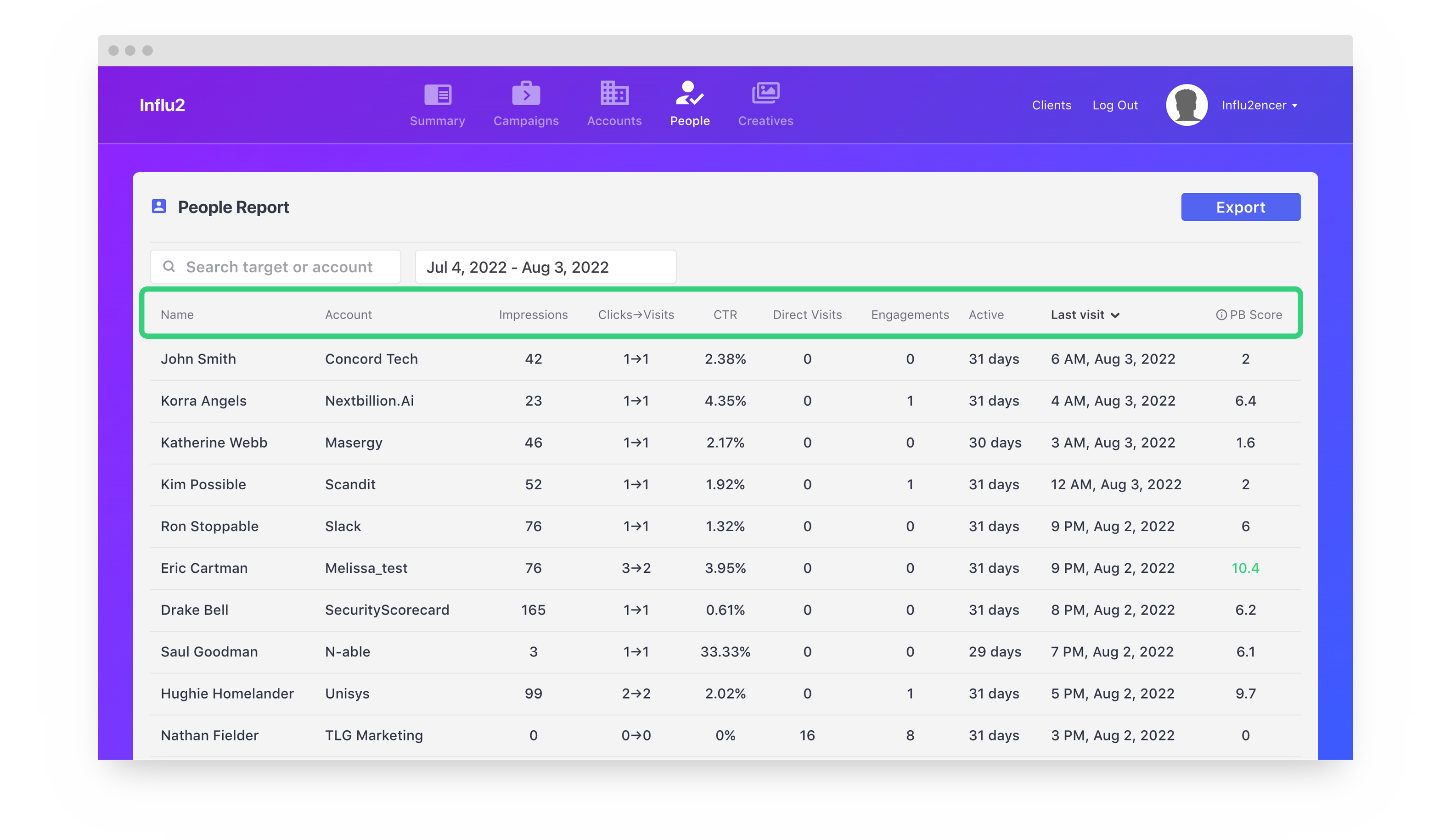Open the Clients menu item

(1052, 106)
